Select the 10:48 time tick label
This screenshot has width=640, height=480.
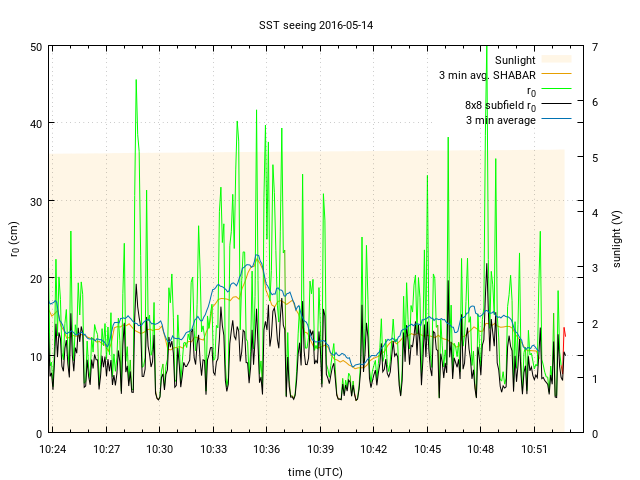(480, 450)
